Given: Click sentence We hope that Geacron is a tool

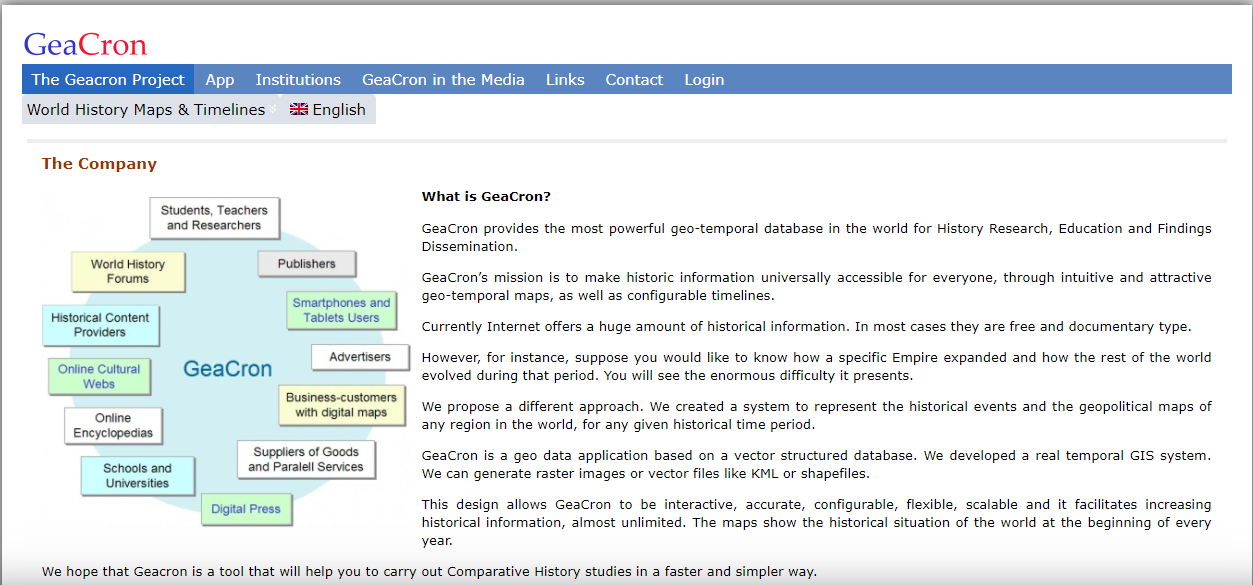Looking at the screenshot, I should [429, 572].
